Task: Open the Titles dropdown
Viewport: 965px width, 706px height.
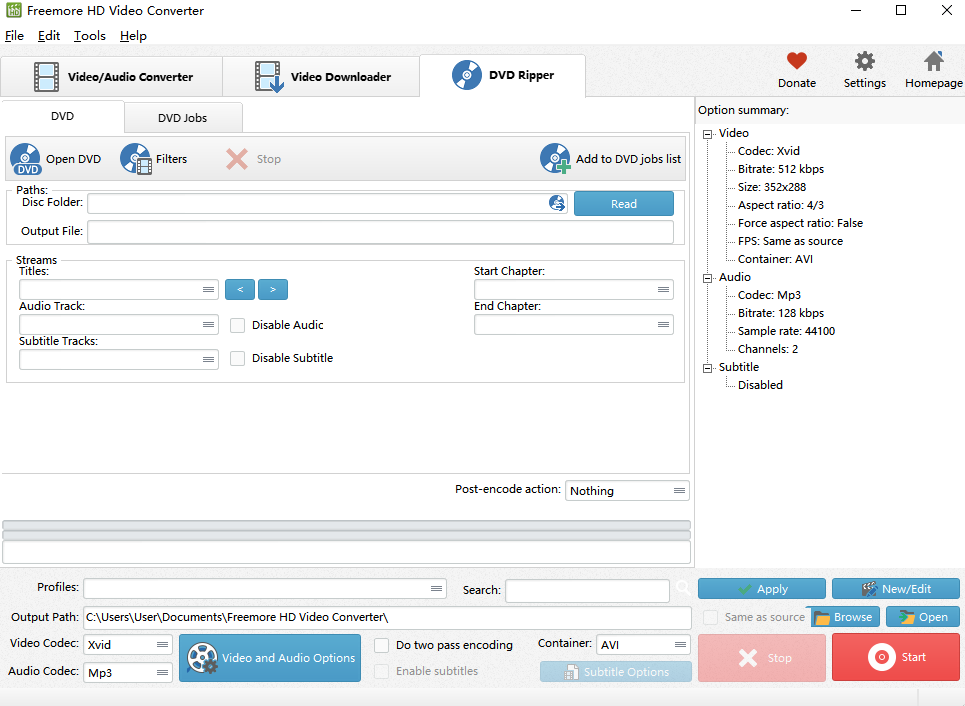Action: (119, 289)
